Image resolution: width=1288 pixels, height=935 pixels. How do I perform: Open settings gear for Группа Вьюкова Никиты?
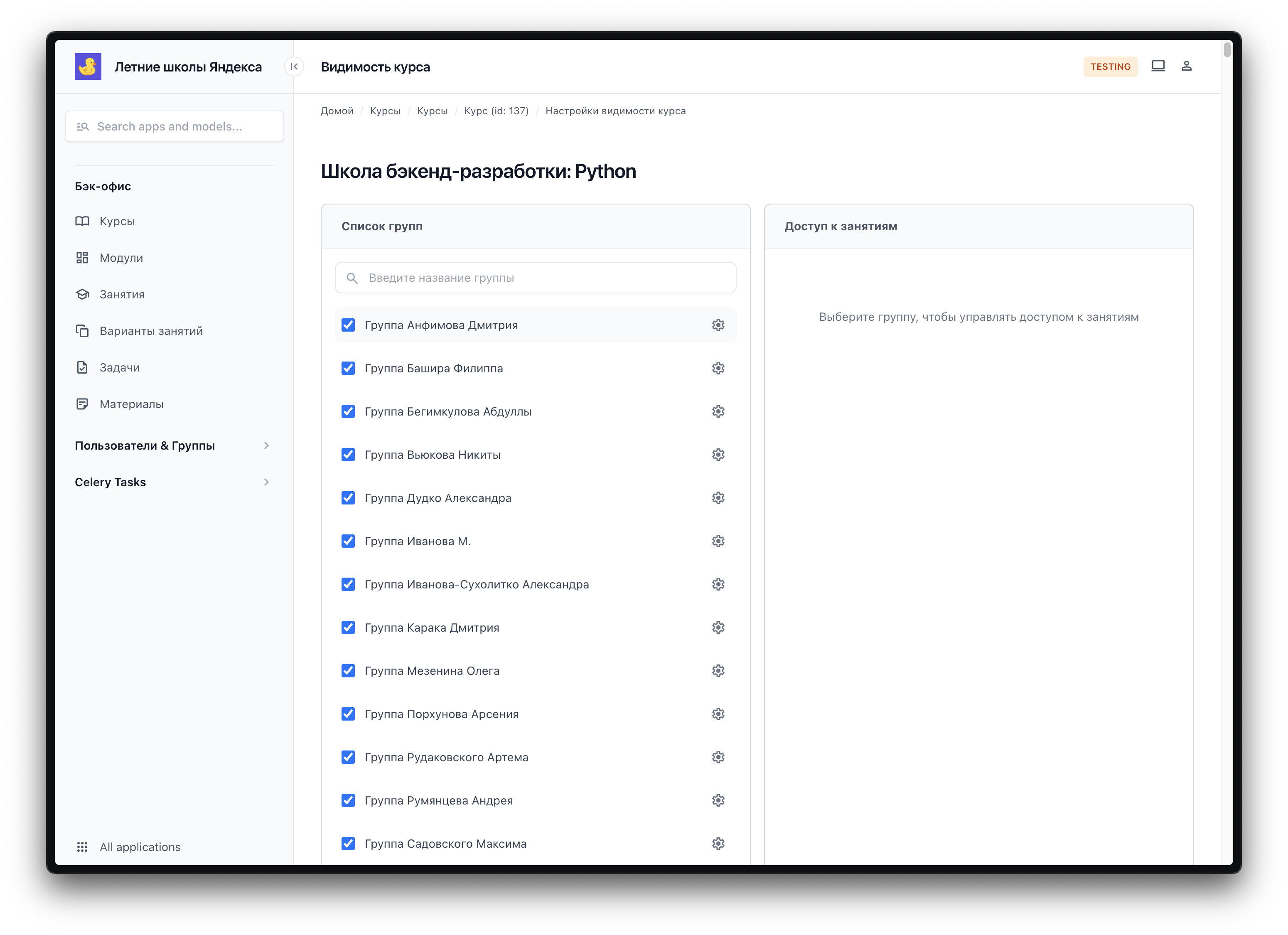click(x=718, y=455)
